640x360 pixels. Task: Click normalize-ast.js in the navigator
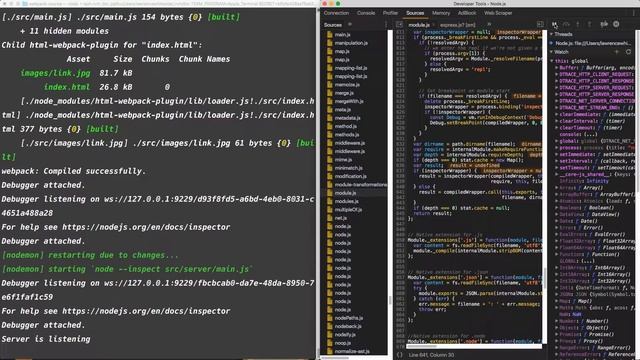(x=352, y=351)
